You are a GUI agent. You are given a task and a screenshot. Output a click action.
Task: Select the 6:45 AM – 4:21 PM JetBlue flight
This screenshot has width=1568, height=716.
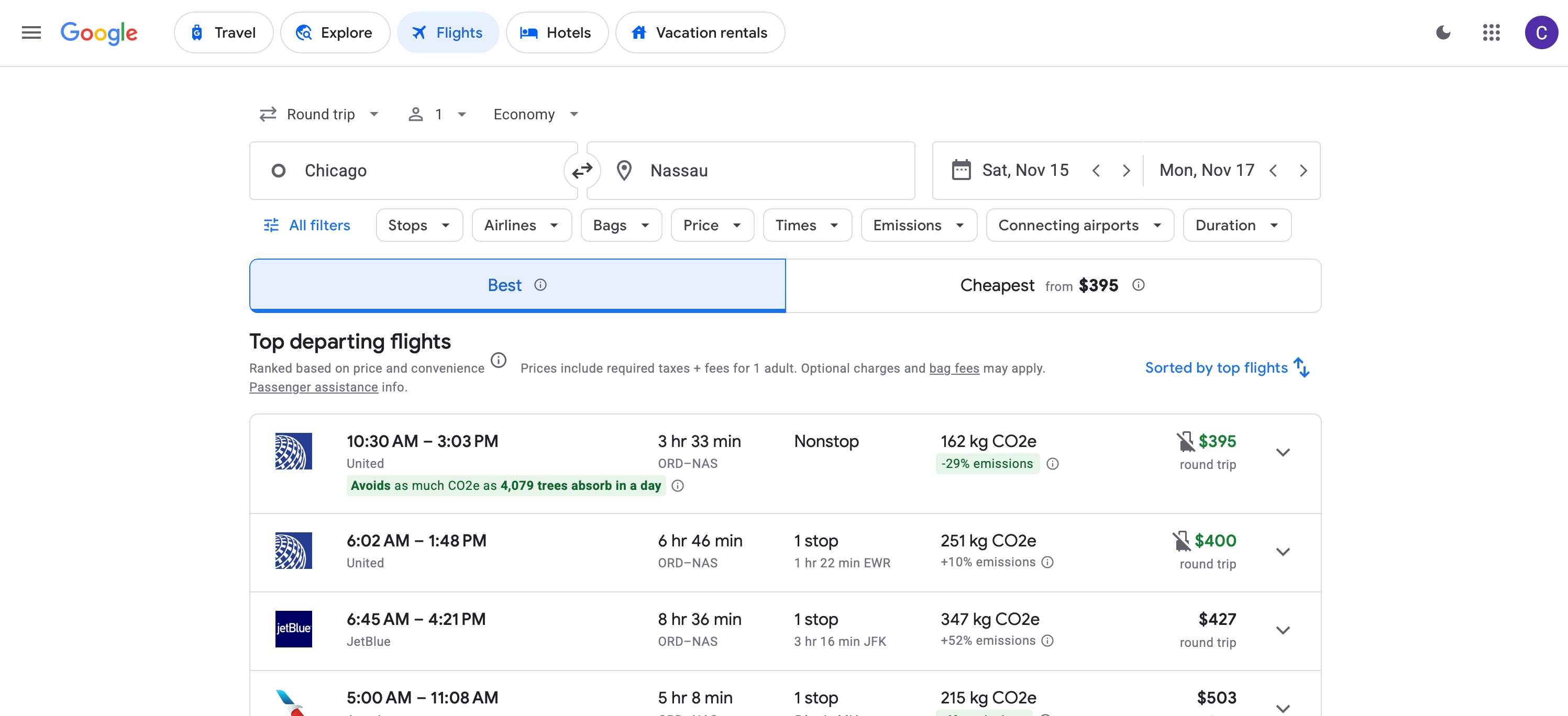coord(785,631)
